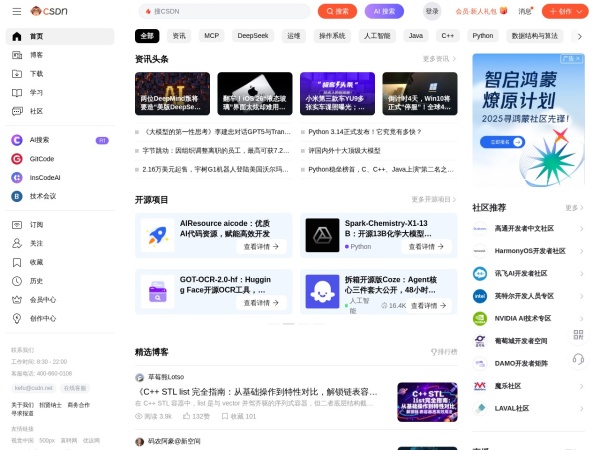The image size is (600, 450).
Task: Click AIResource aicode rocket icon
Action: point(158,235)
